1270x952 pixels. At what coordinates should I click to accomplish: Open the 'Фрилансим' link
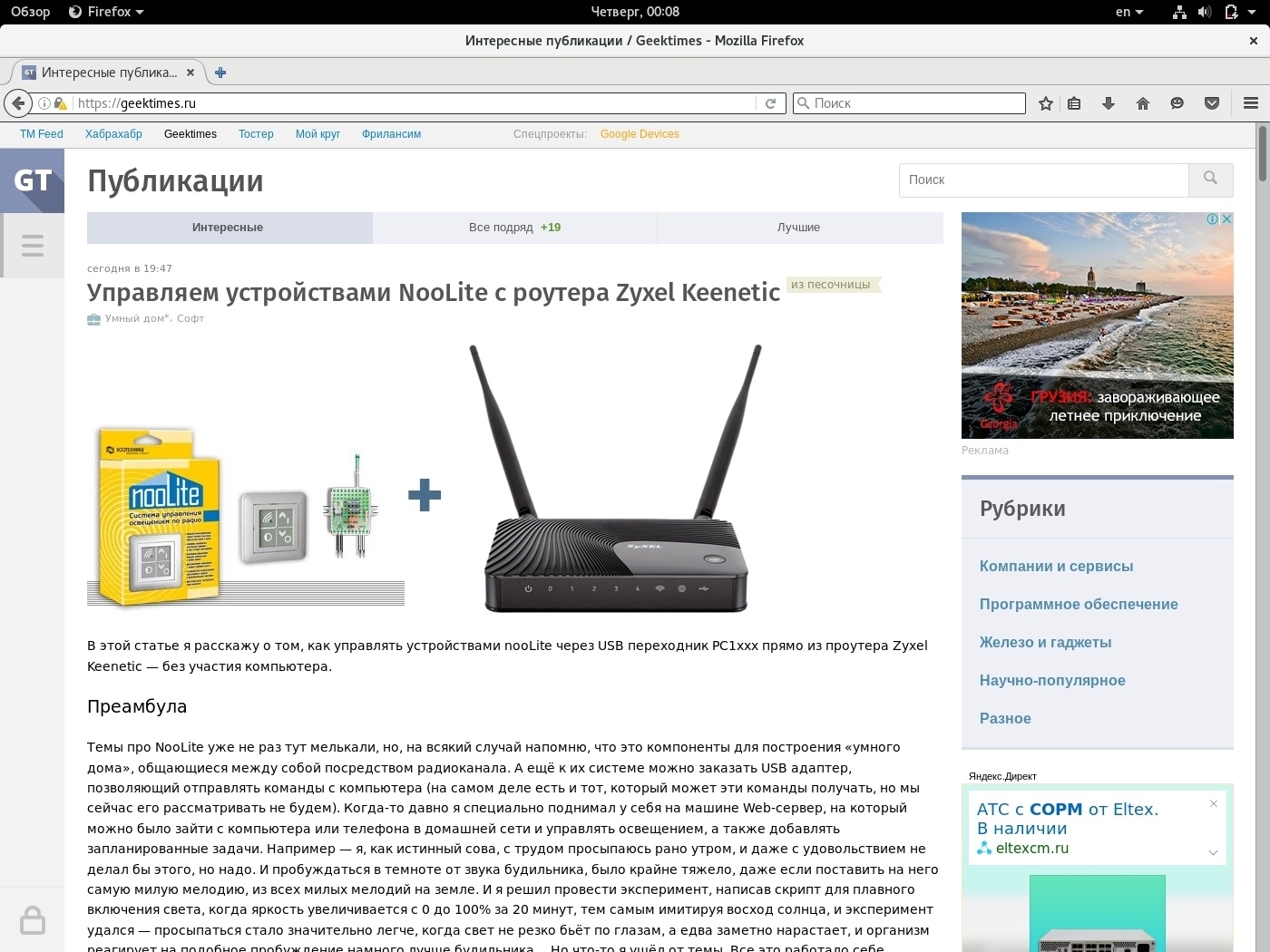391,134
